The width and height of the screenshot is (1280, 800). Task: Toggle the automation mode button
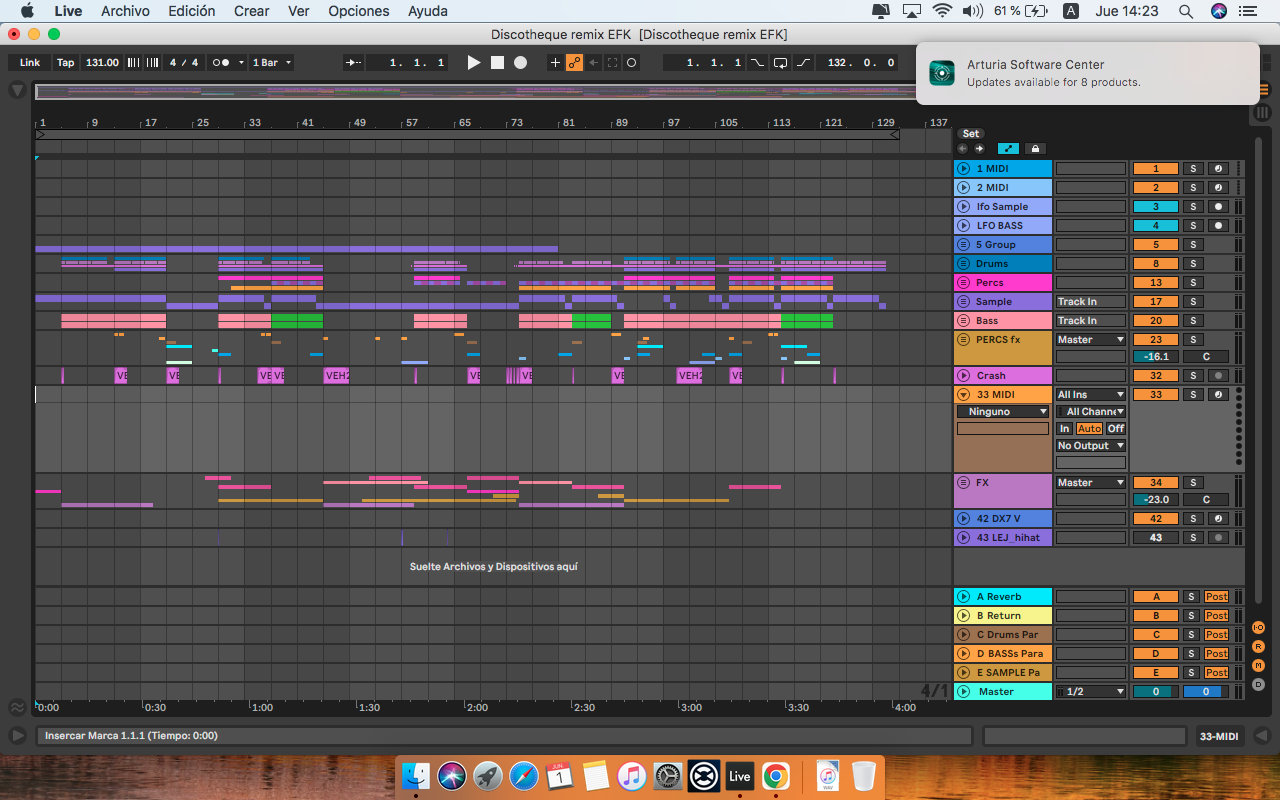pyautogui.click(x=1008, y=148)
